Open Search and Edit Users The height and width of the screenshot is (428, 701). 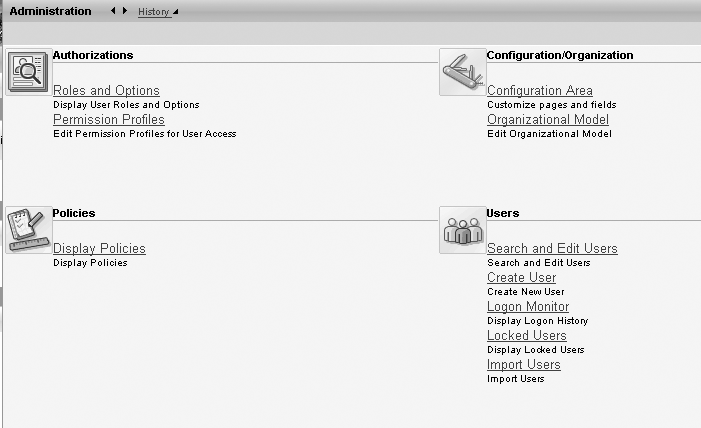[552, 249]
